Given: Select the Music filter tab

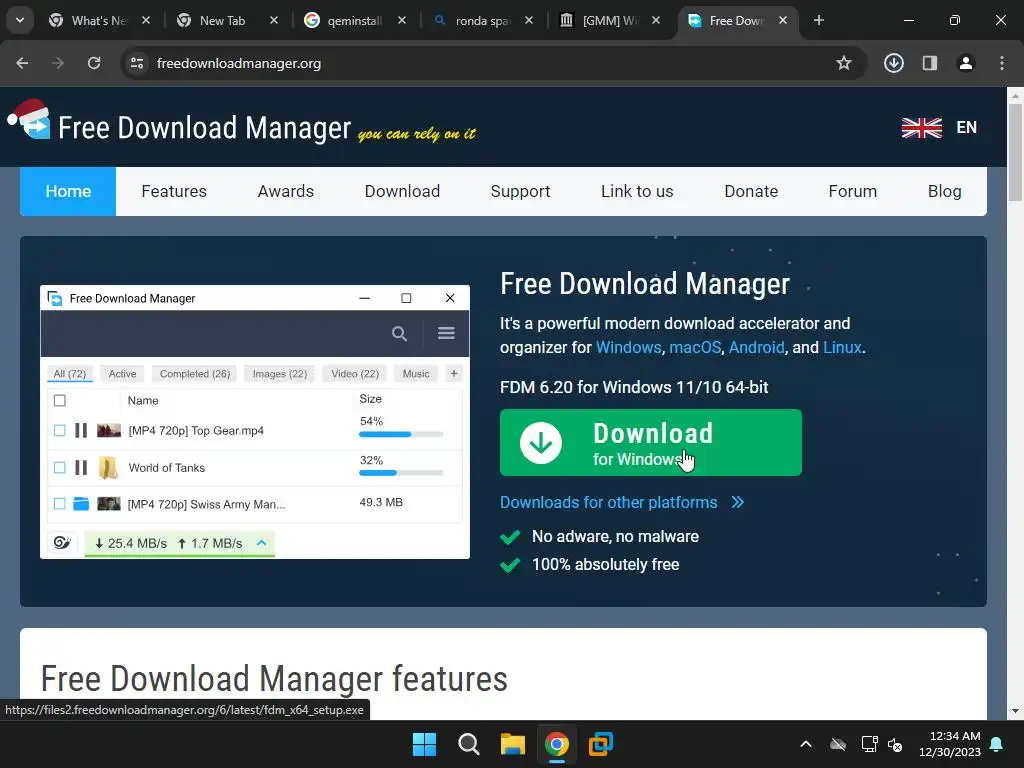Looking at the screenshot, I should click(416, 374).
